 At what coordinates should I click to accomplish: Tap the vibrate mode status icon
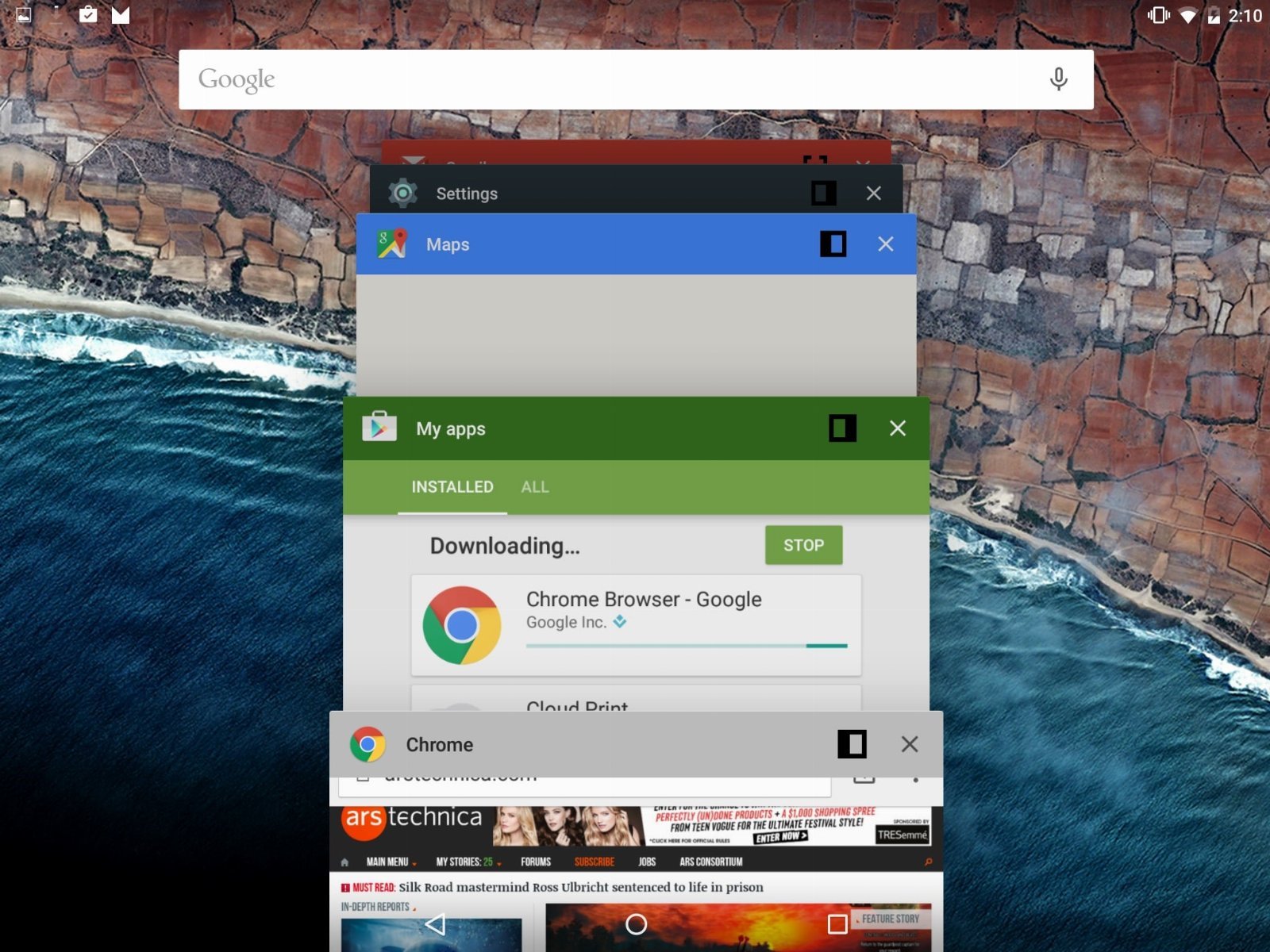(x=1159, y=15)
